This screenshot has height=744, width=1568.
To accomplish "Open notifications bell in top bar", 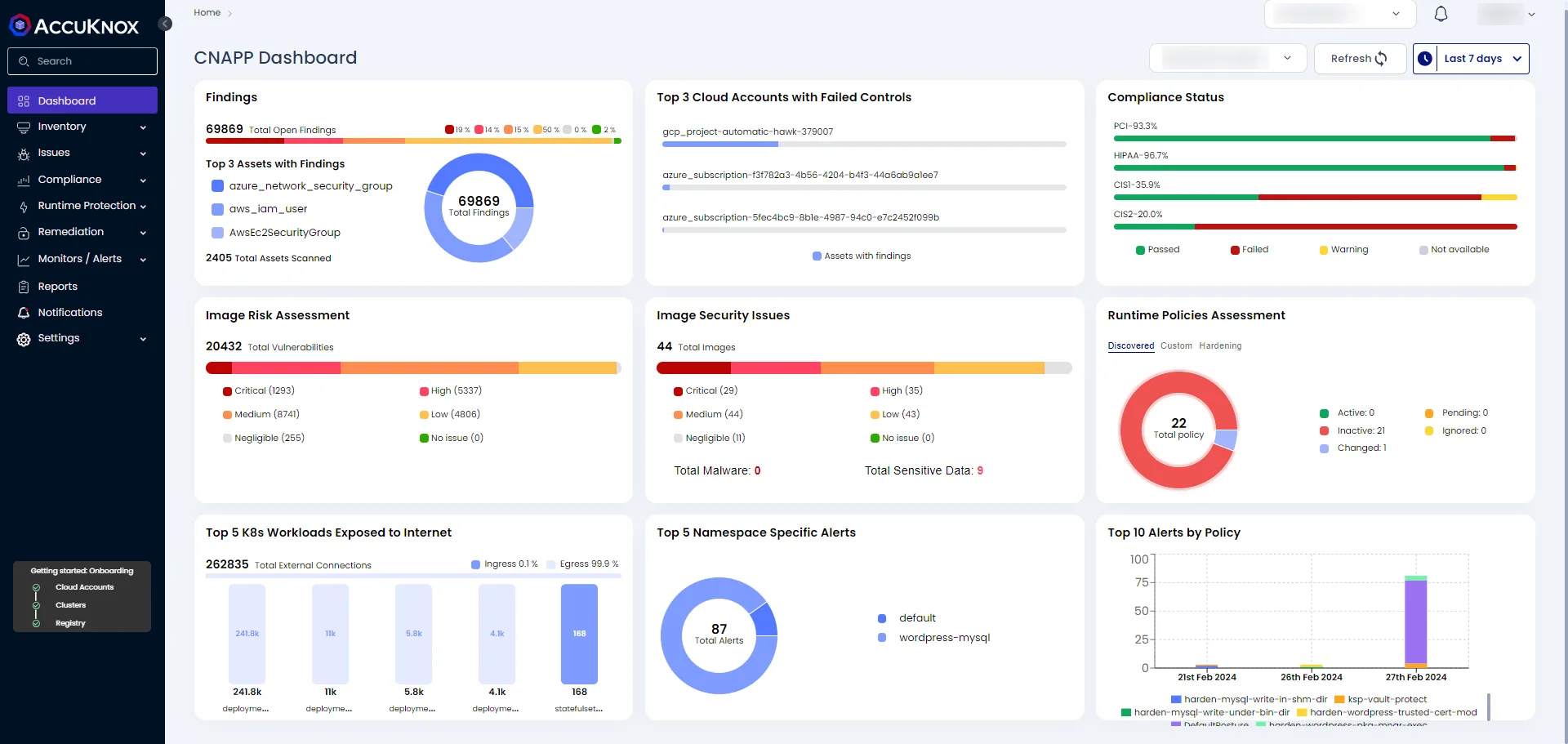I will pos(1441,14).
